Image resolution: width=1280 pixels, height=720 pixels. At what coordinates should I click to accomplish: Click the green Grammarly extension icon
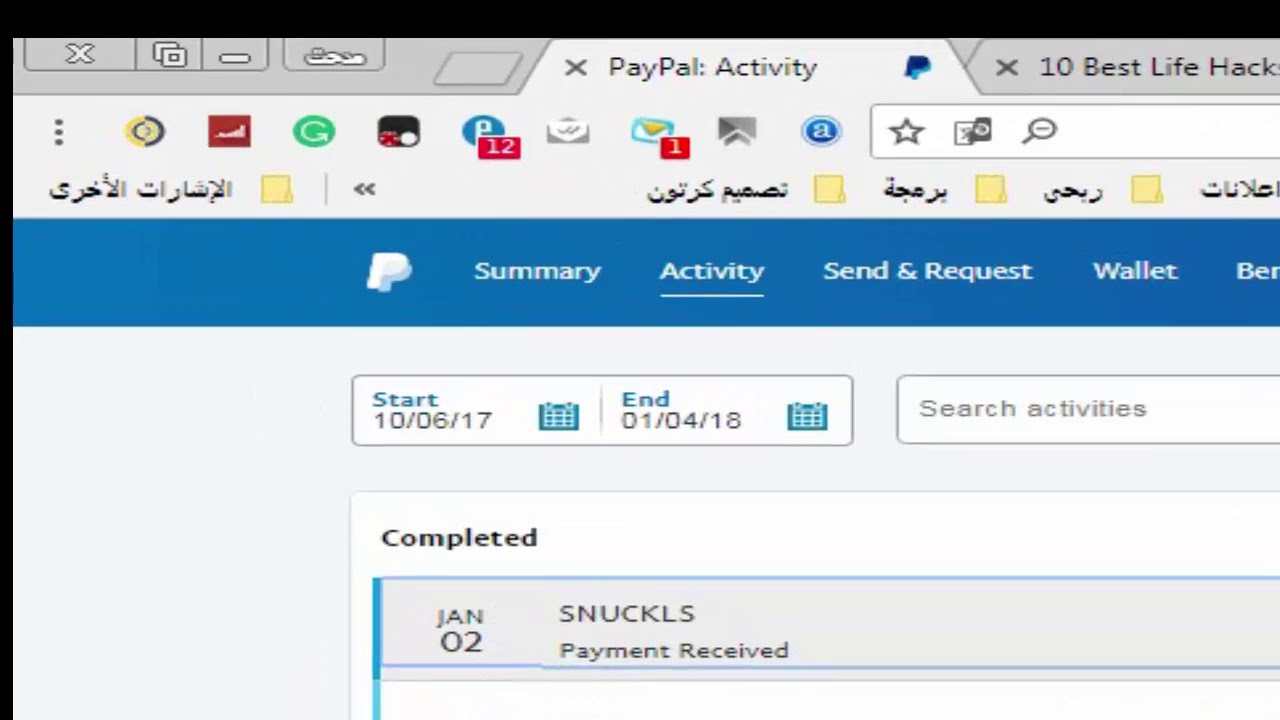314,132
